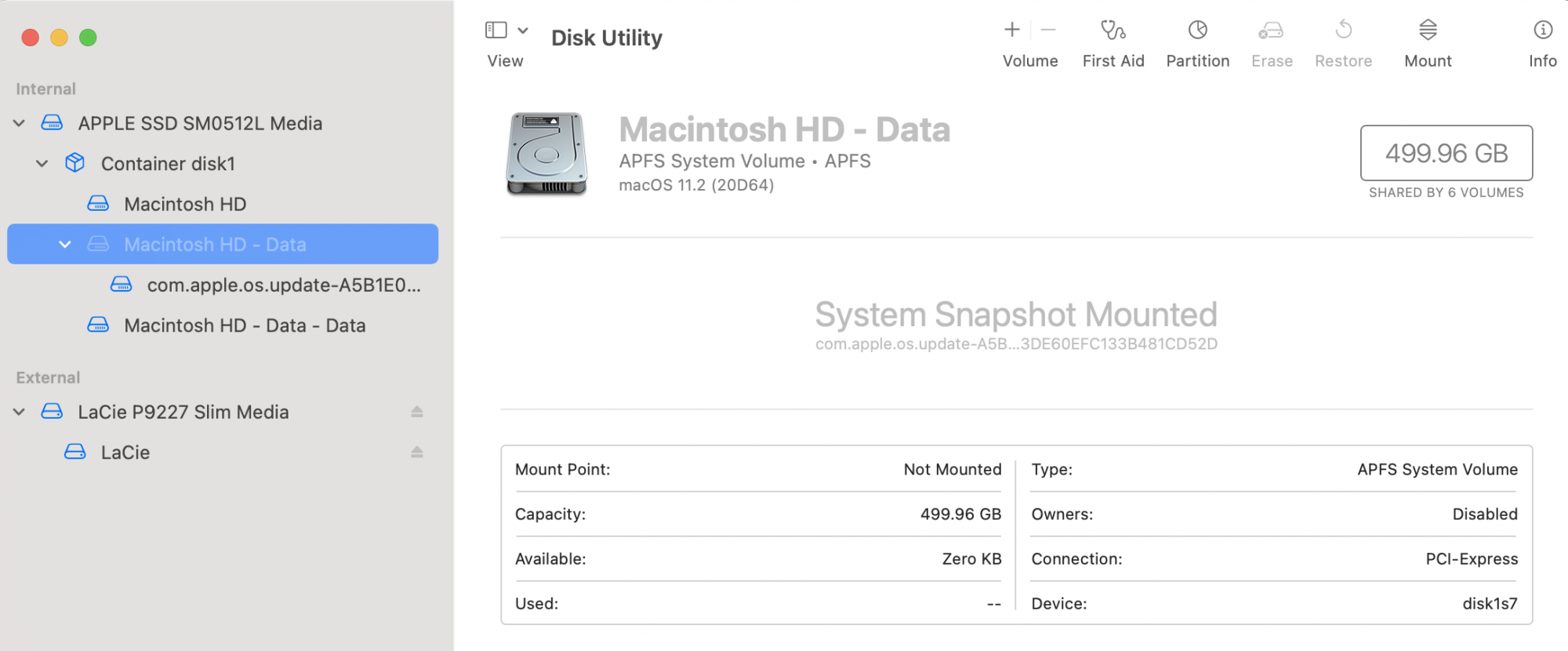
Task: Add a volume with the plus icon
Action: click(x=1012, y=30)
